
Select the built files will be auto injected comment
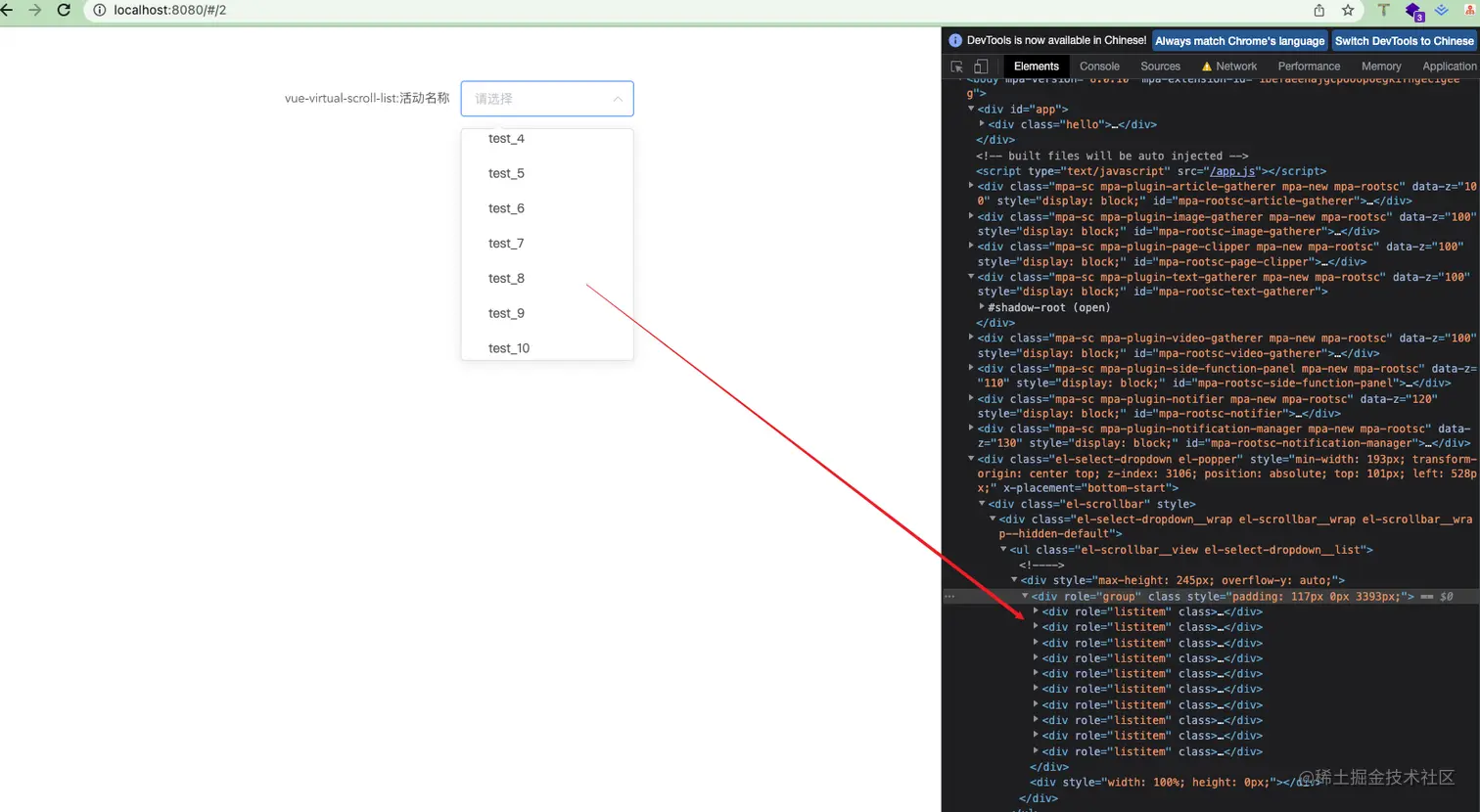[1112, 156]
